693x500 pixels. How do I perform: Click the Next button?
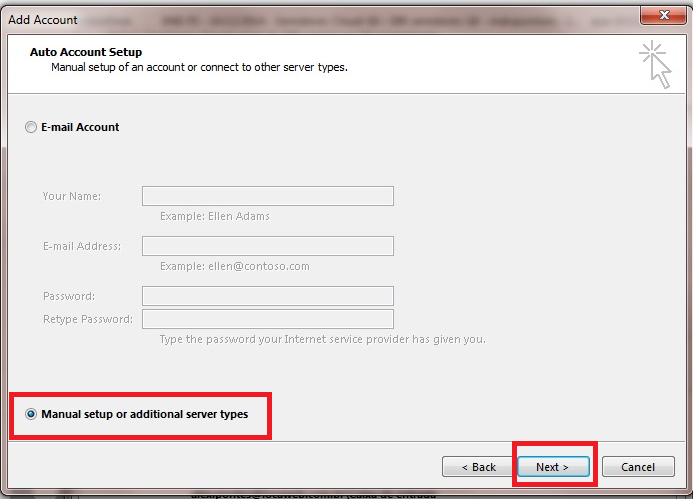(x=553, y=467)
